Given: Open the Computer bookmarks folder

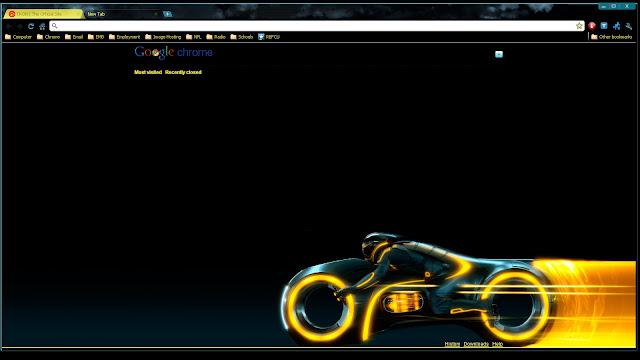Looking at the screenshot, I should (x=18, y=37).
